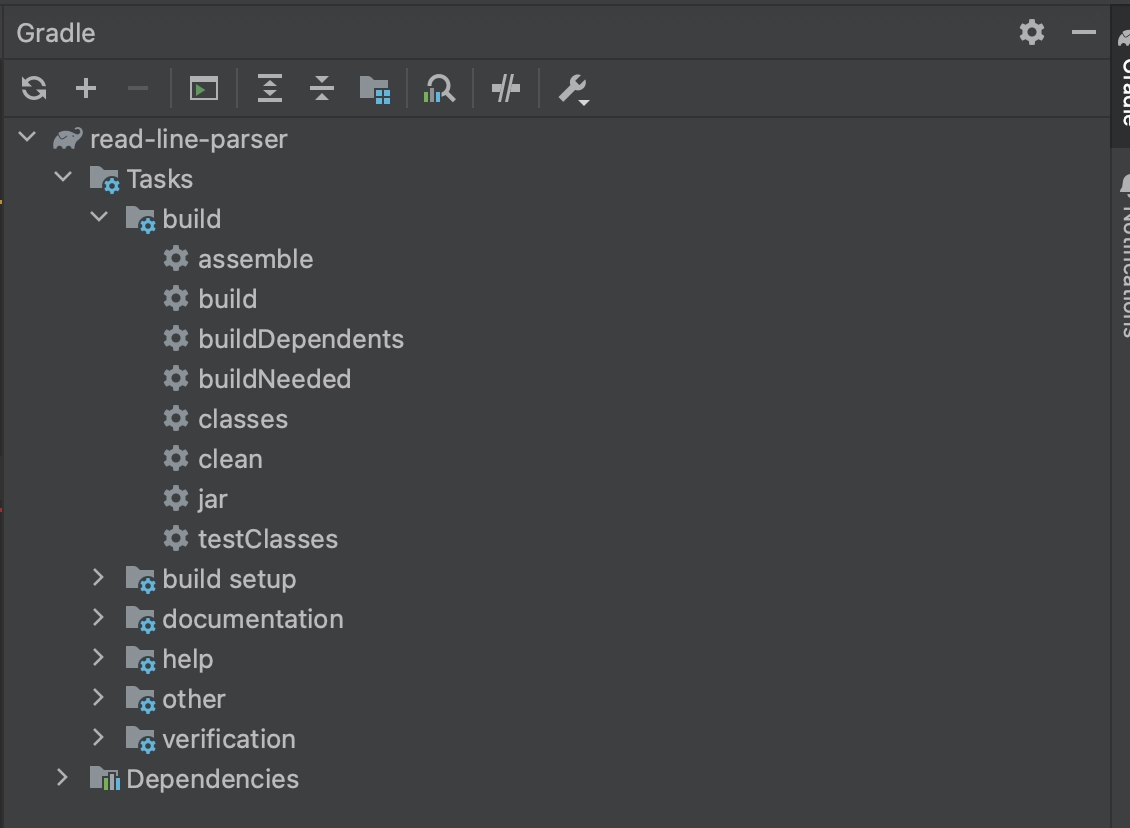Screen dimensions: 1130x828
Task: Open Build Tool Settings wrench dropdown
Action: tap(573, 89)
